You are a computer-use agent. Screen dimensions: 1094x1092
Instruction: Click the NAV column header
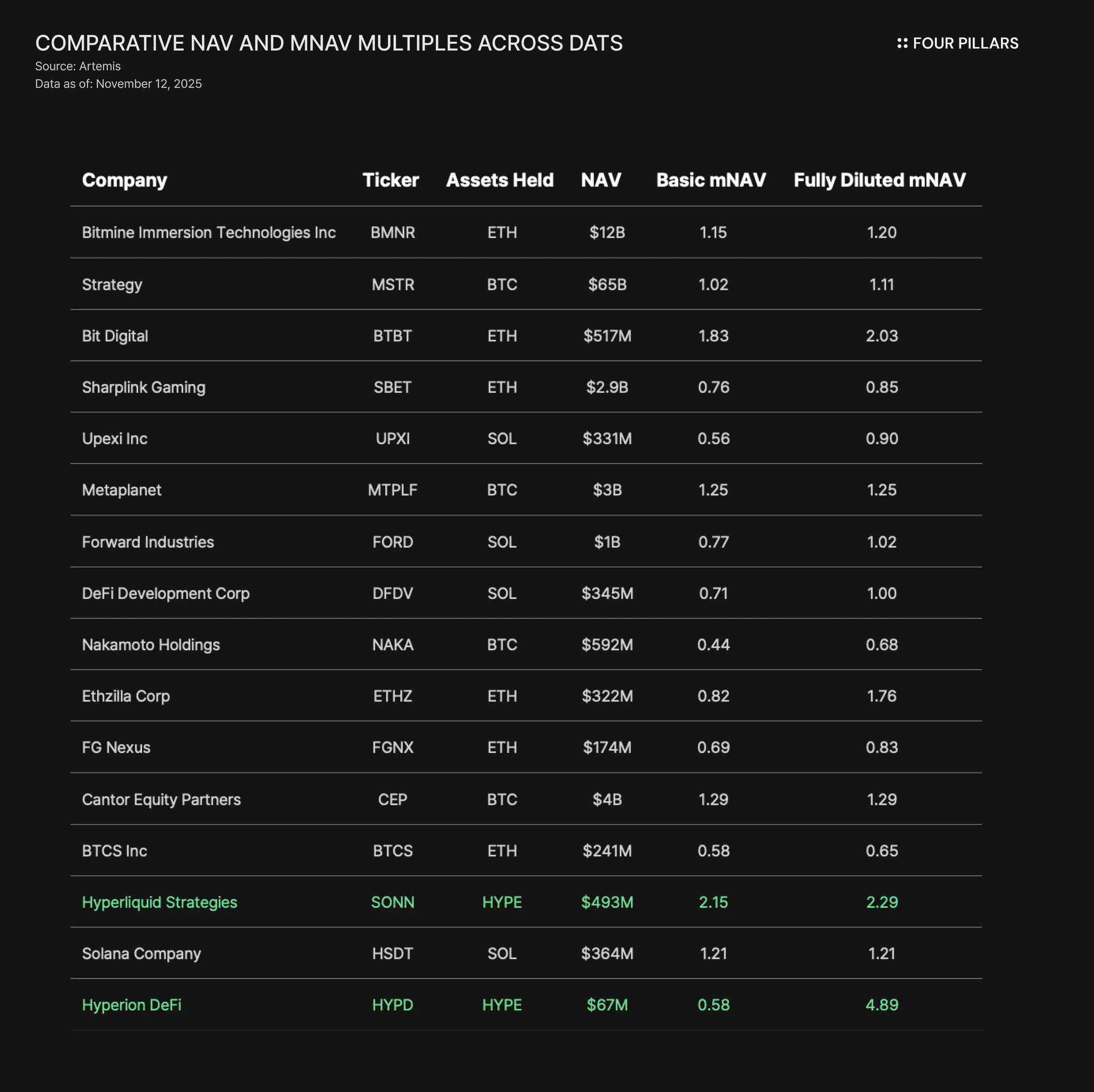click(x=601, y=180)
